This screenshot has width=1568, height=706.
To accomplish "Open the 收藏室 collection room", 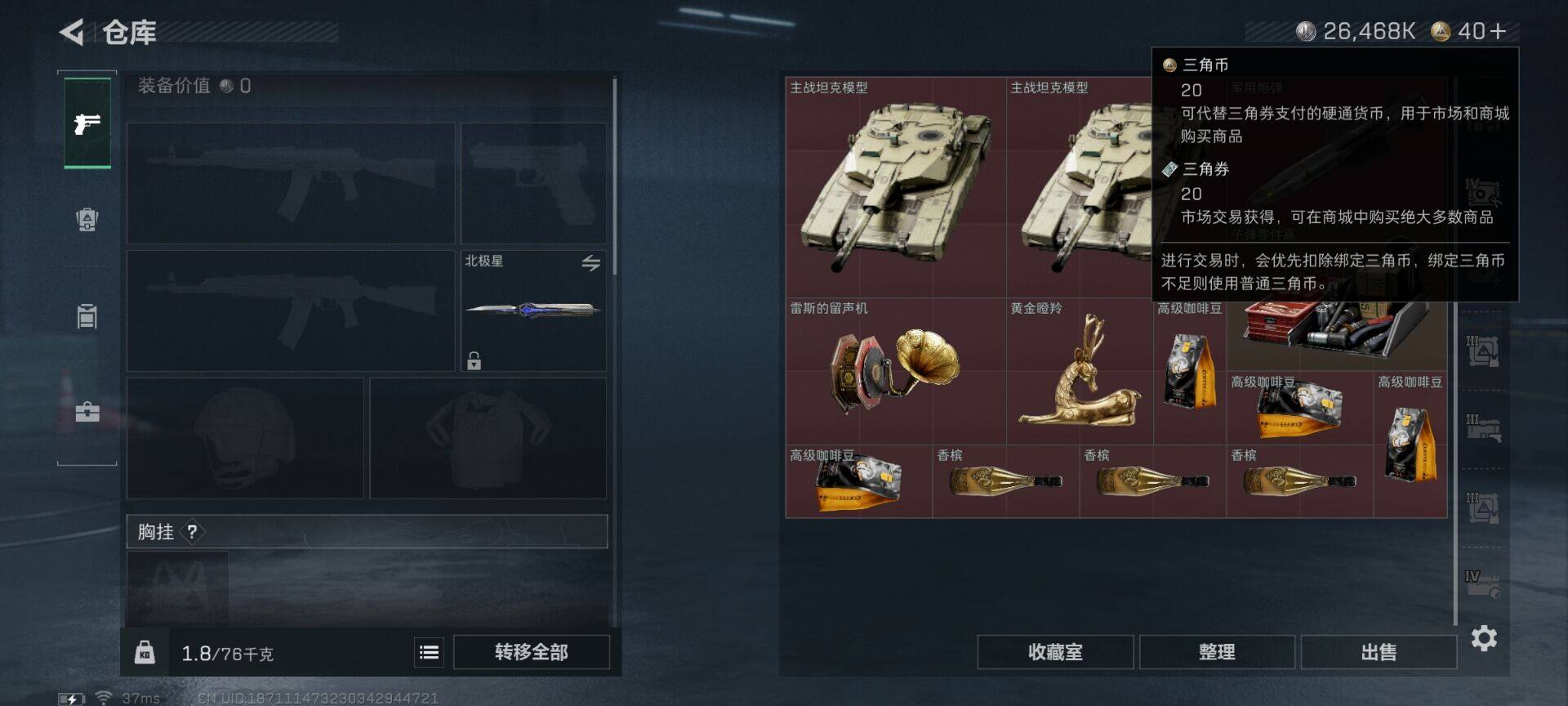I will (x=1055, y=652).
